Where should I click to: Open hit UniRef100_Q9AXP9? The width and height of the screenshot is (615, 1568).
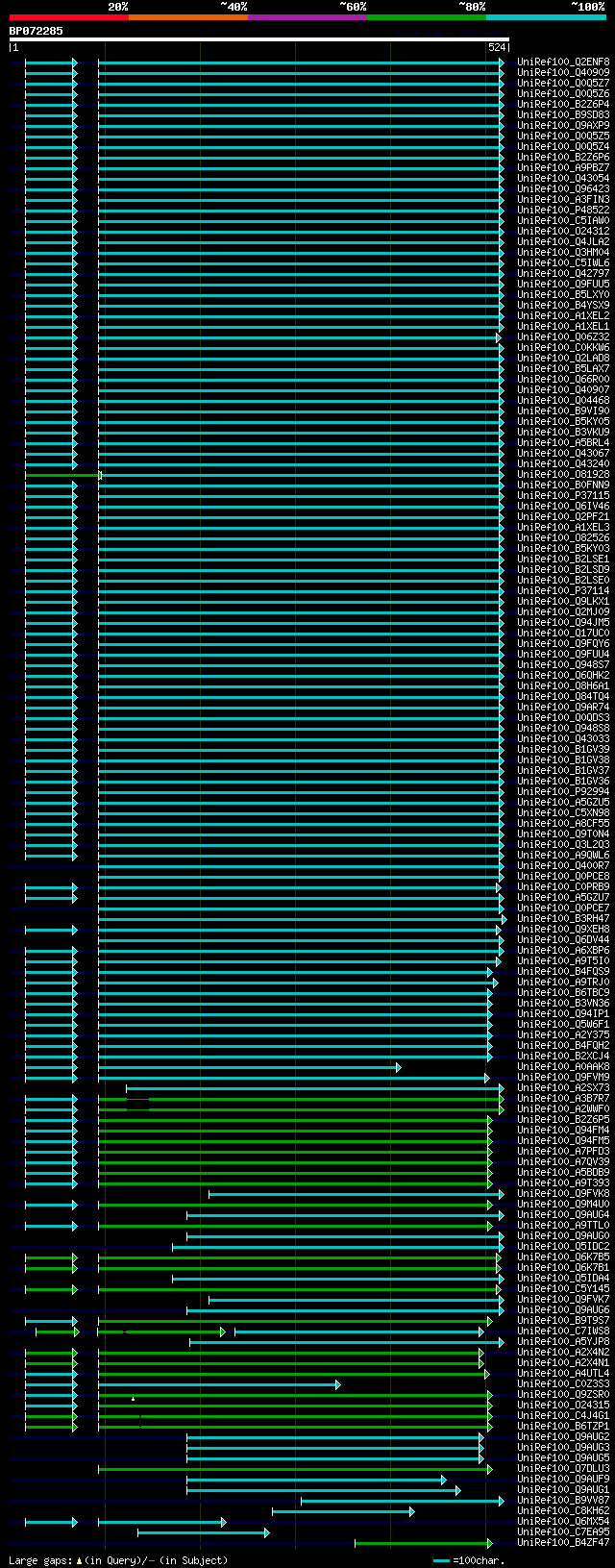click(563, 125)
